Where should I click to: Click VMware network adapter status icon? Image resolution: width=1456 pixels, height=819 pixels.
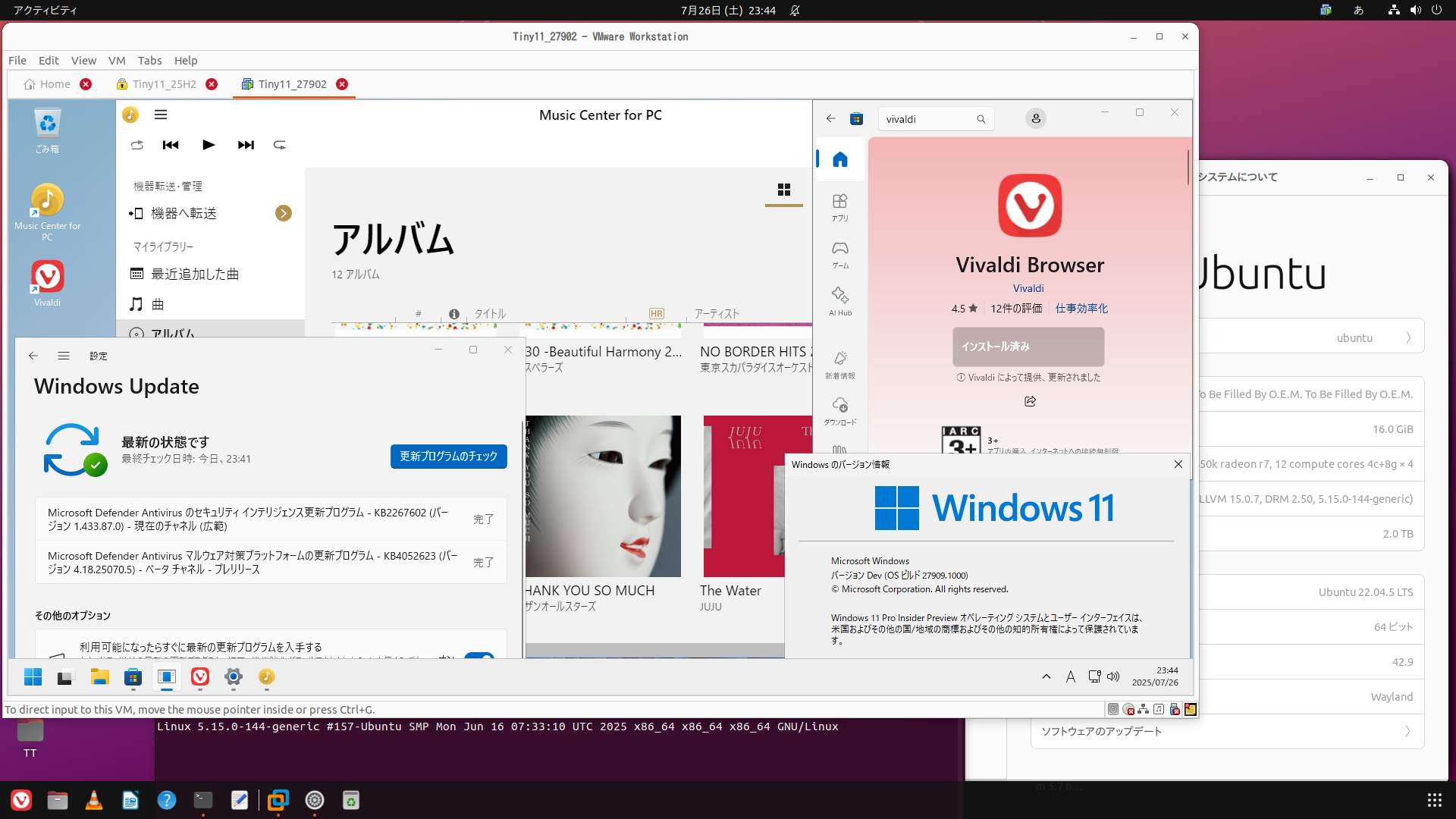[x=1143, y=709]
